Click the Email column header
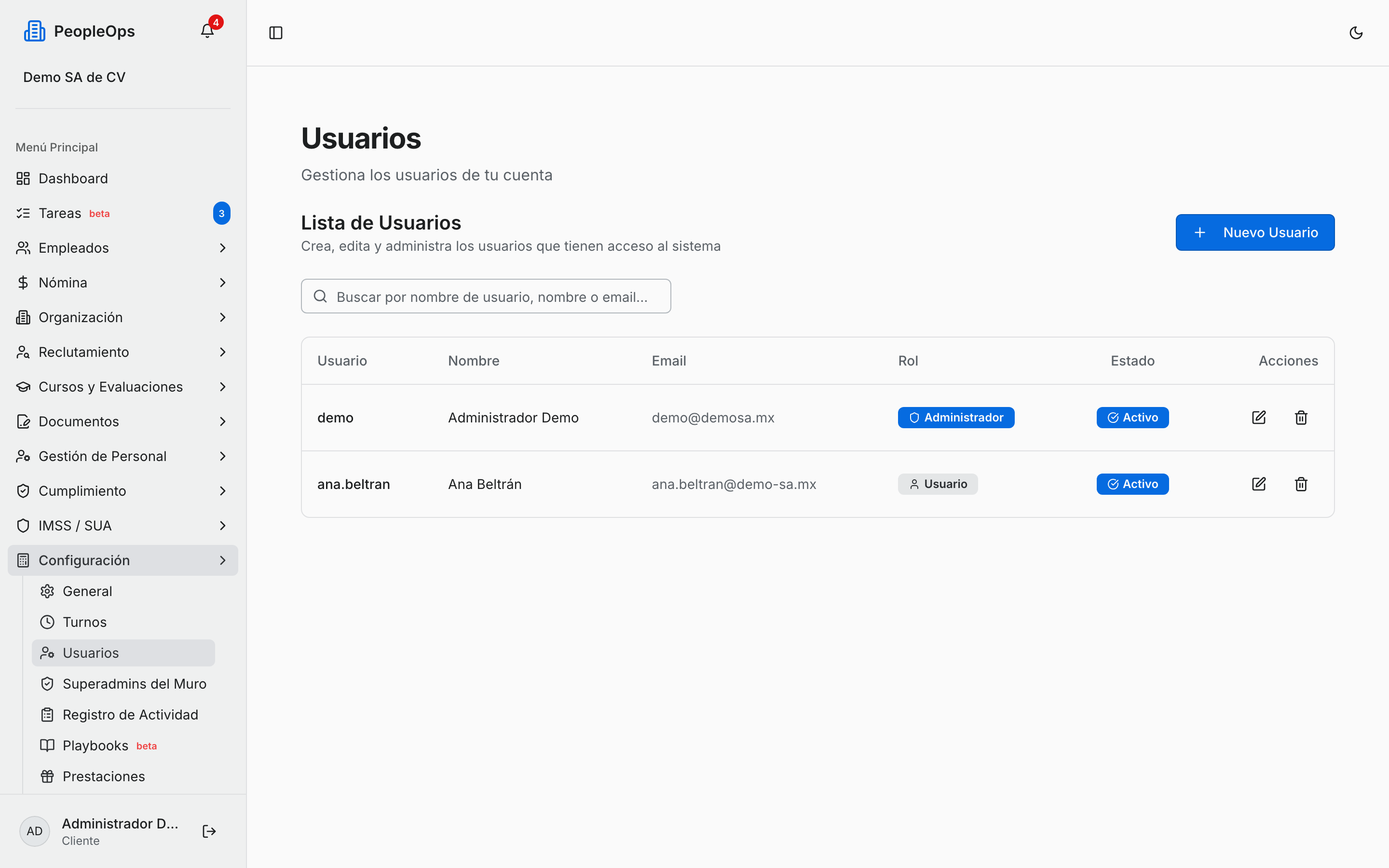The width and height of the screenshot is (1389, 868). (x=668, y=361)
